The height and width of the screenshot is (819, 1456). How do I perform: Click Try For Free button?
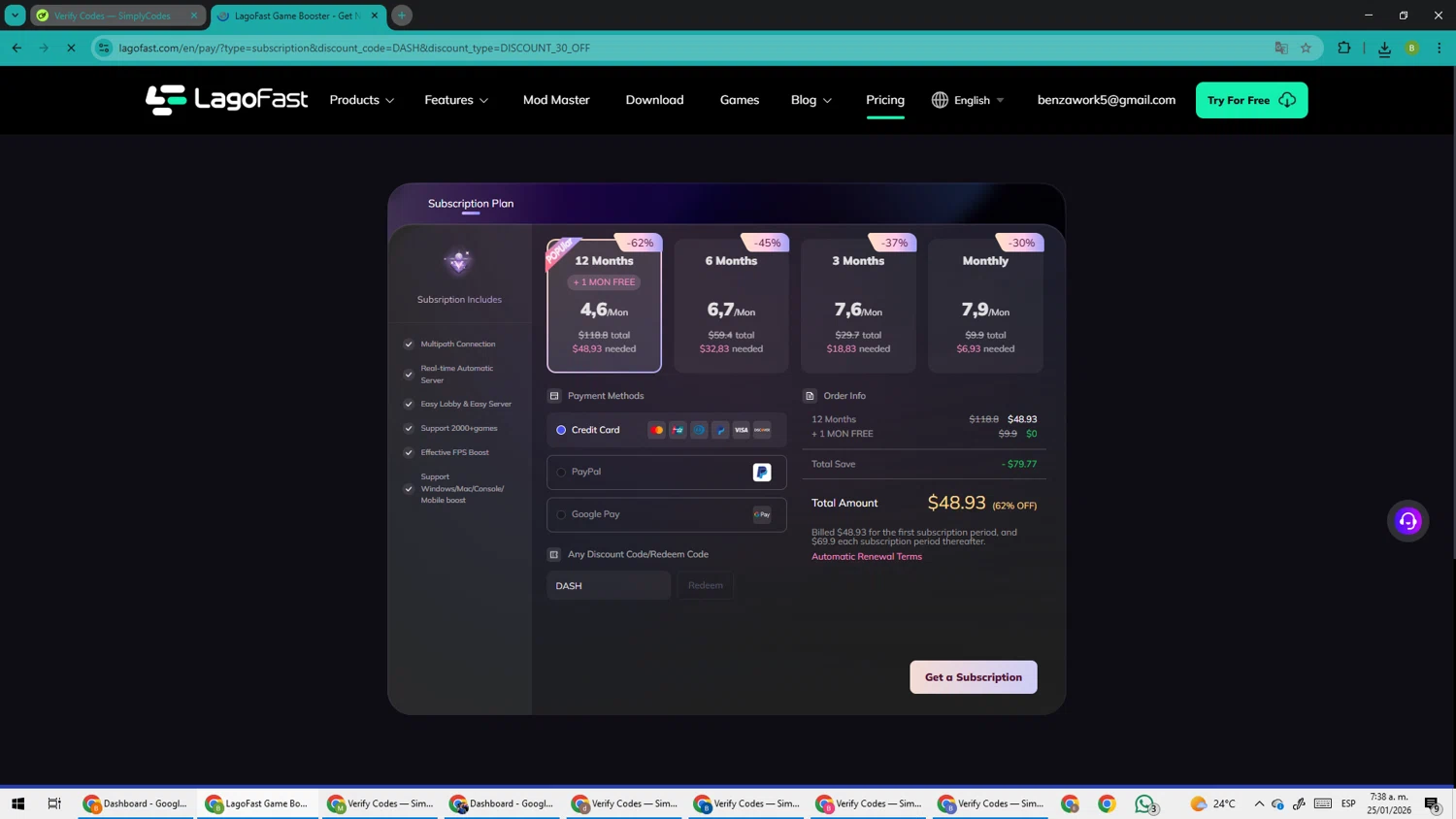point(1251,100)
